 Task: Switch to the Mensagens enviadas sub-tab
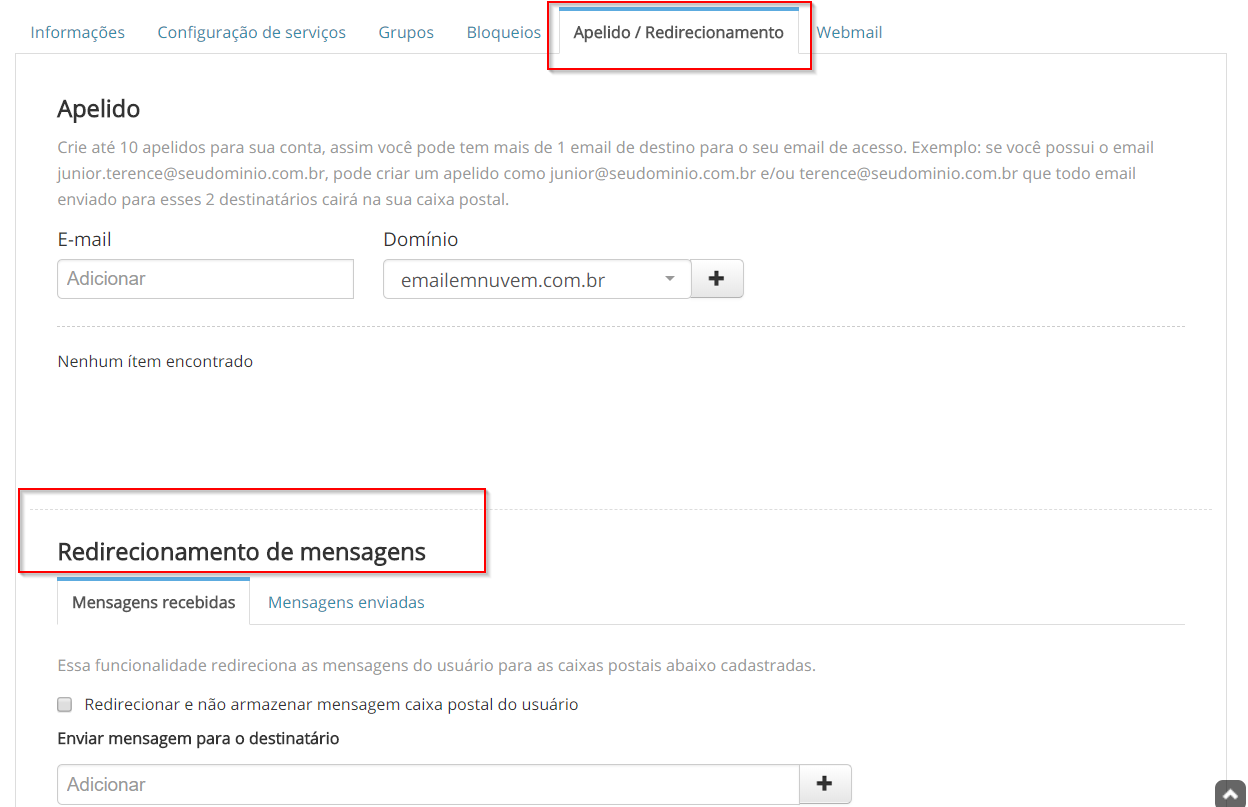tap(346, 602)
